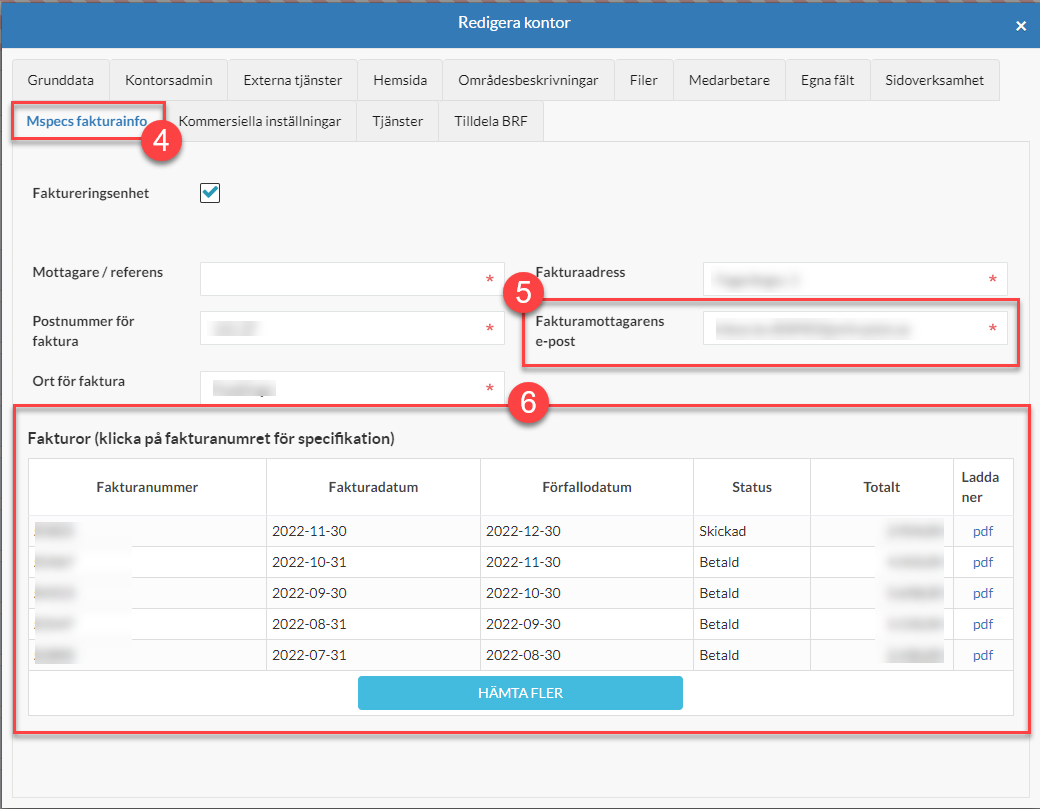
Task: Open the Områdesbeskrivningar tab
Action: point(528,80)
